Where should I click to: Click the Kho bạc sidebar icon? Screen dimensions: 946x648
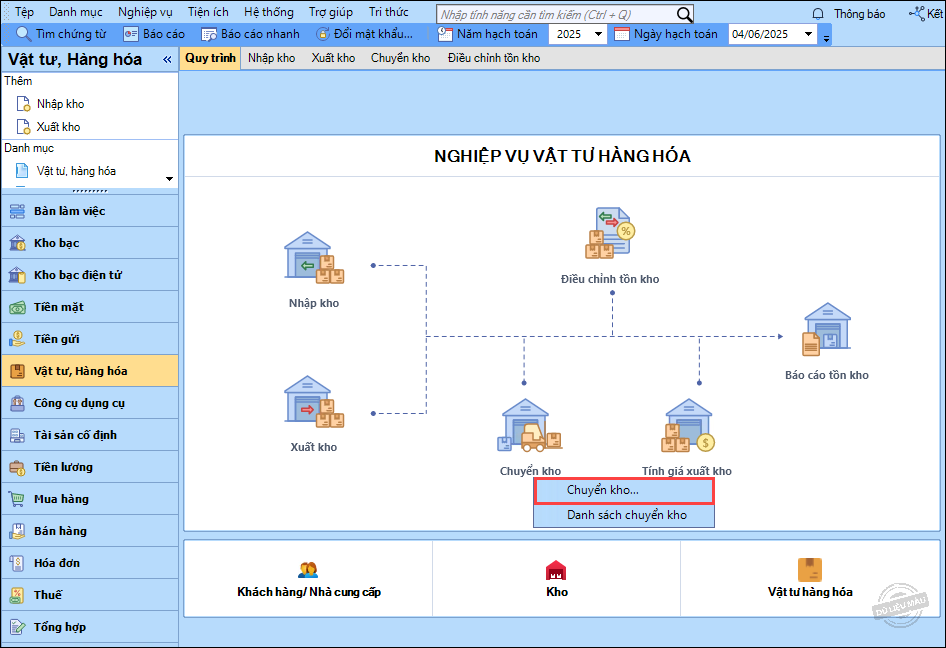pos(17,243)
